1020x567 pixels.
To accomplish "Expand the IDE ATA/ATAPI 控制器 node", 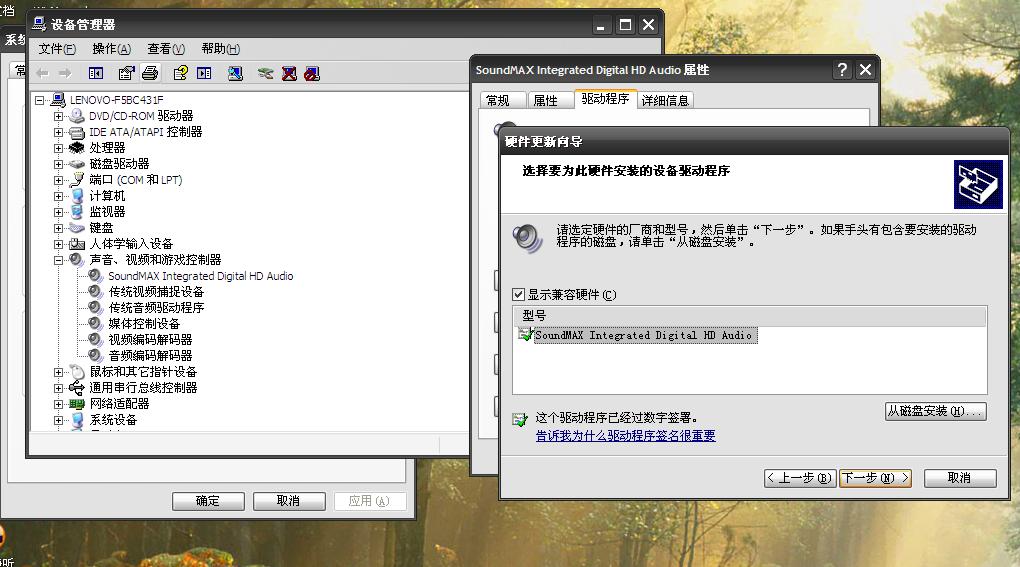I will [x=59, y=132].
